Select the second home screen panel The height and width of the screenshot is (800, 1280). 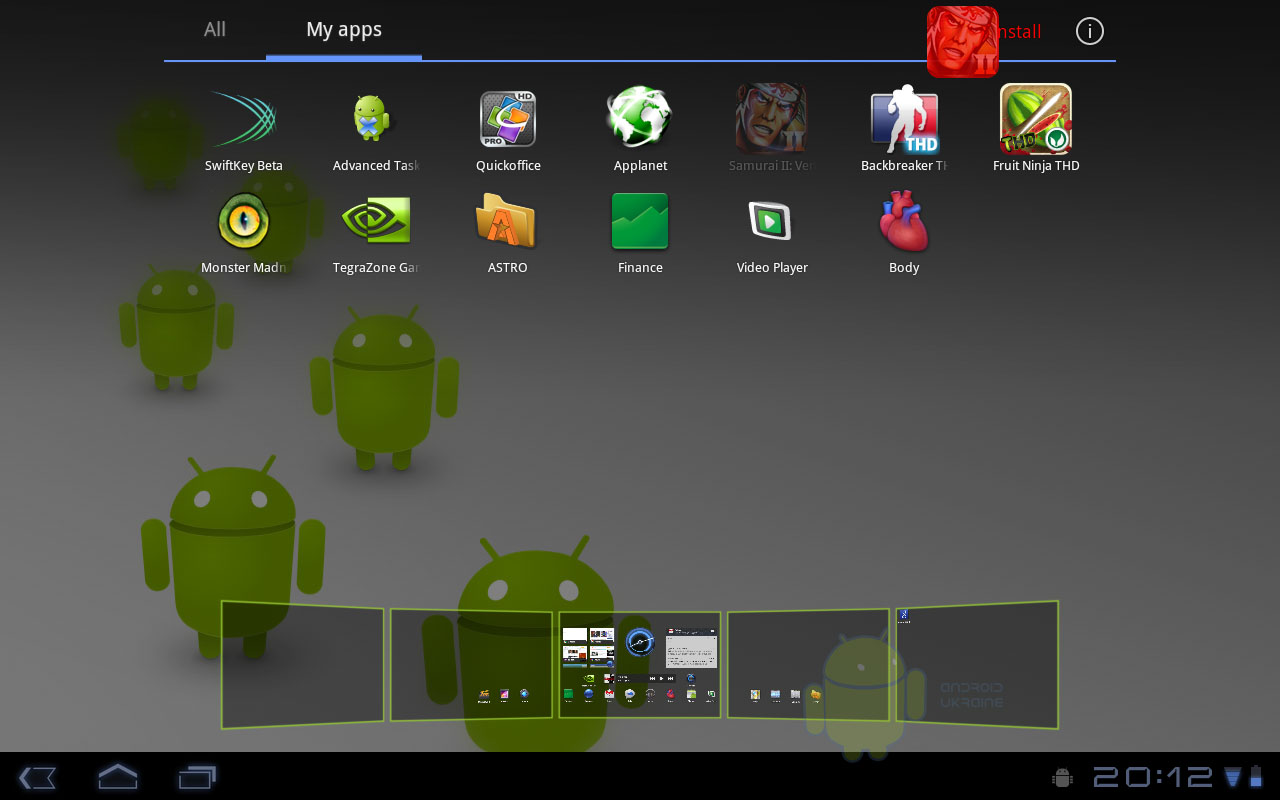tap(471, 665)
